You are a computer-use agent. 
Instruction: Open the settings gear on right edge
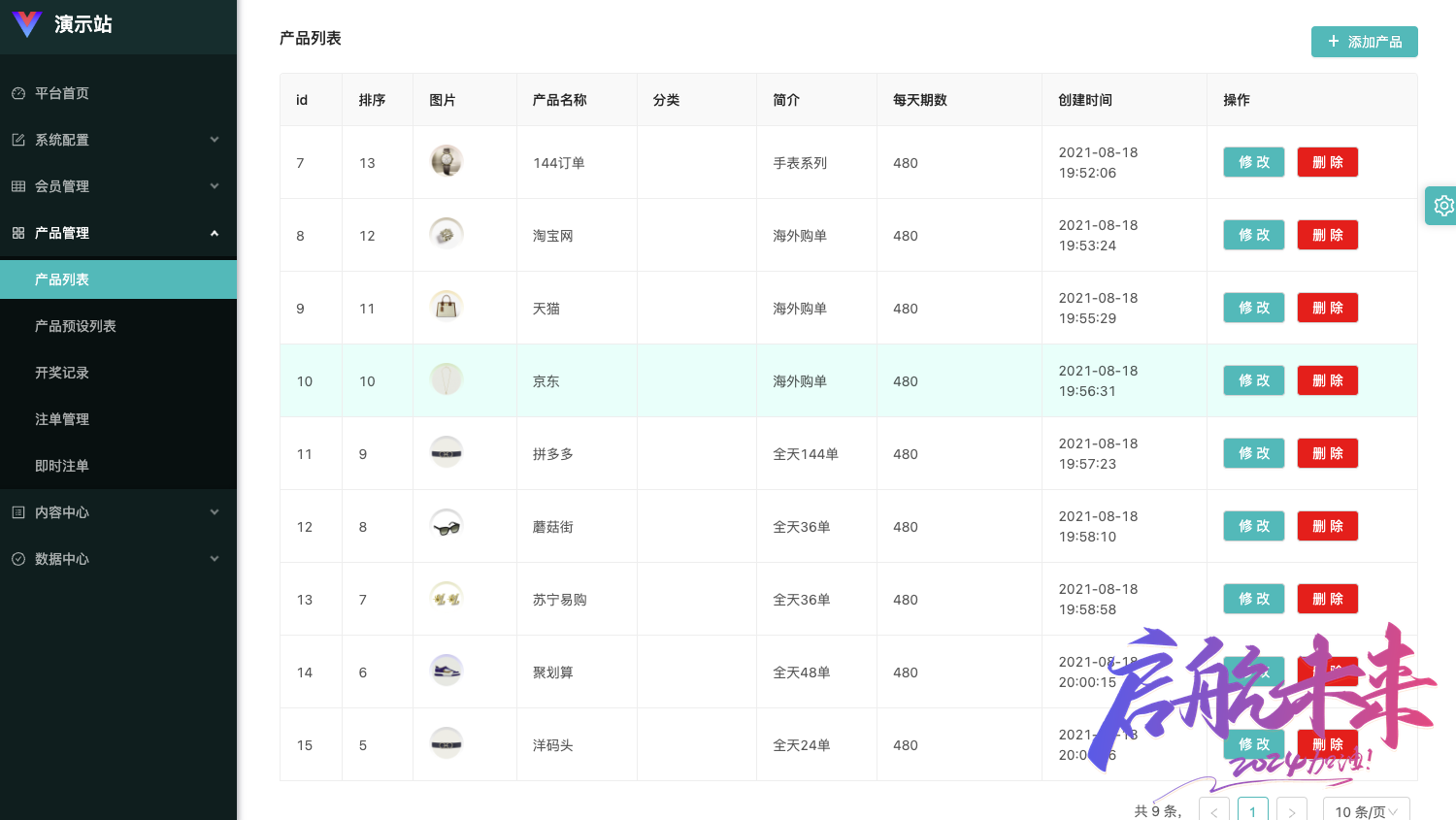[x=1443, y=206]
